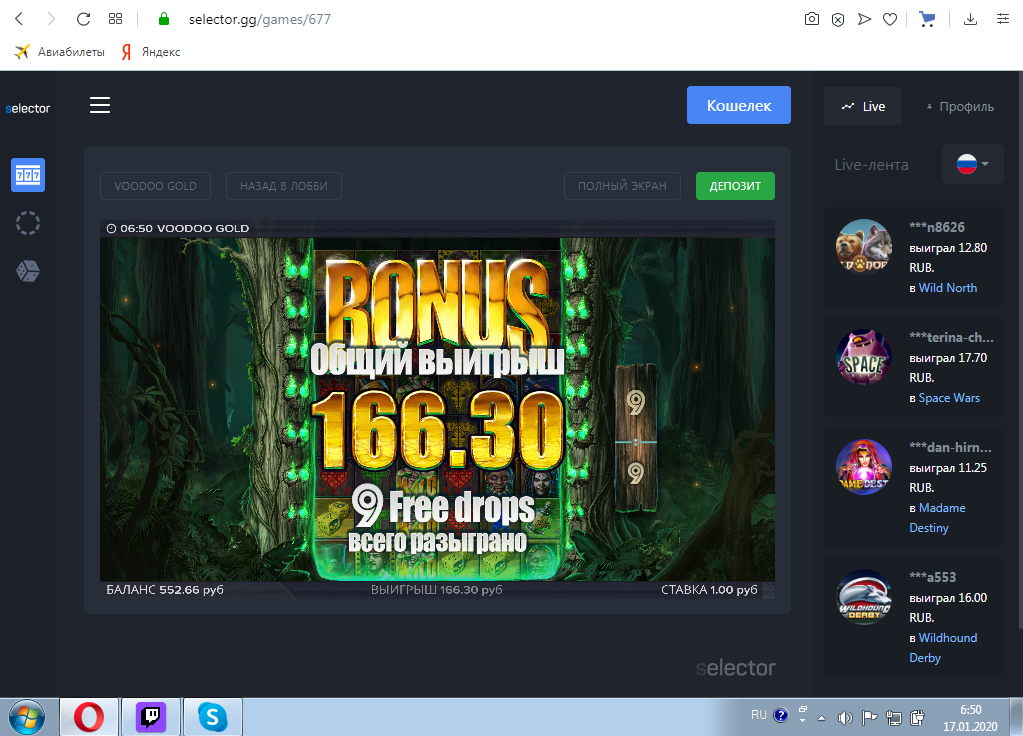Click the VOODOO GOLD button
Screen dimensions: 1023x736
click(155, 186)
